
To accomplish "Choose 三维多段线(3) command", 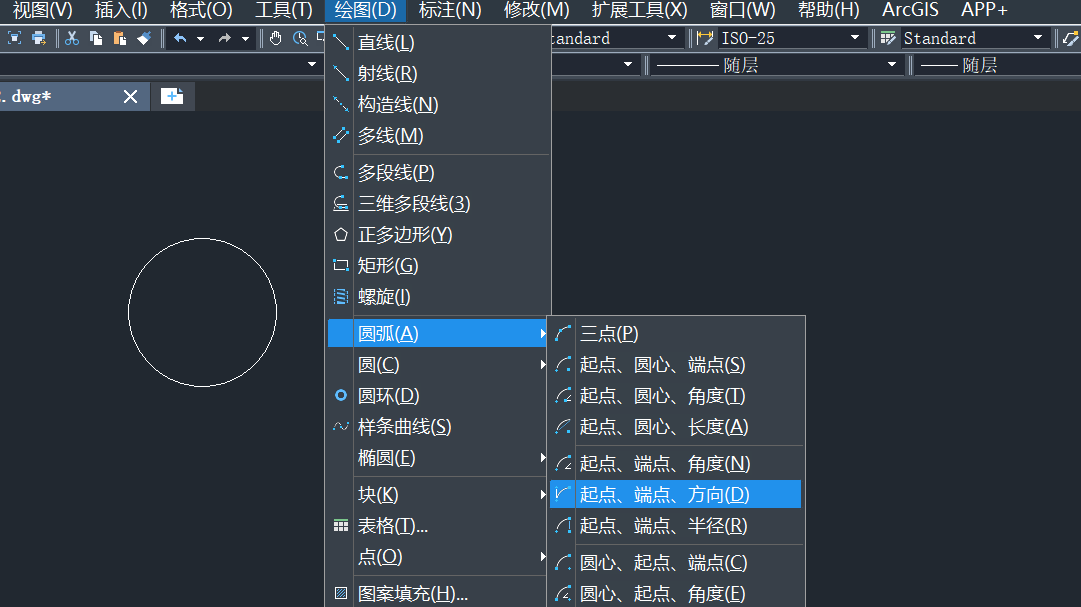I will pos(438,203).
